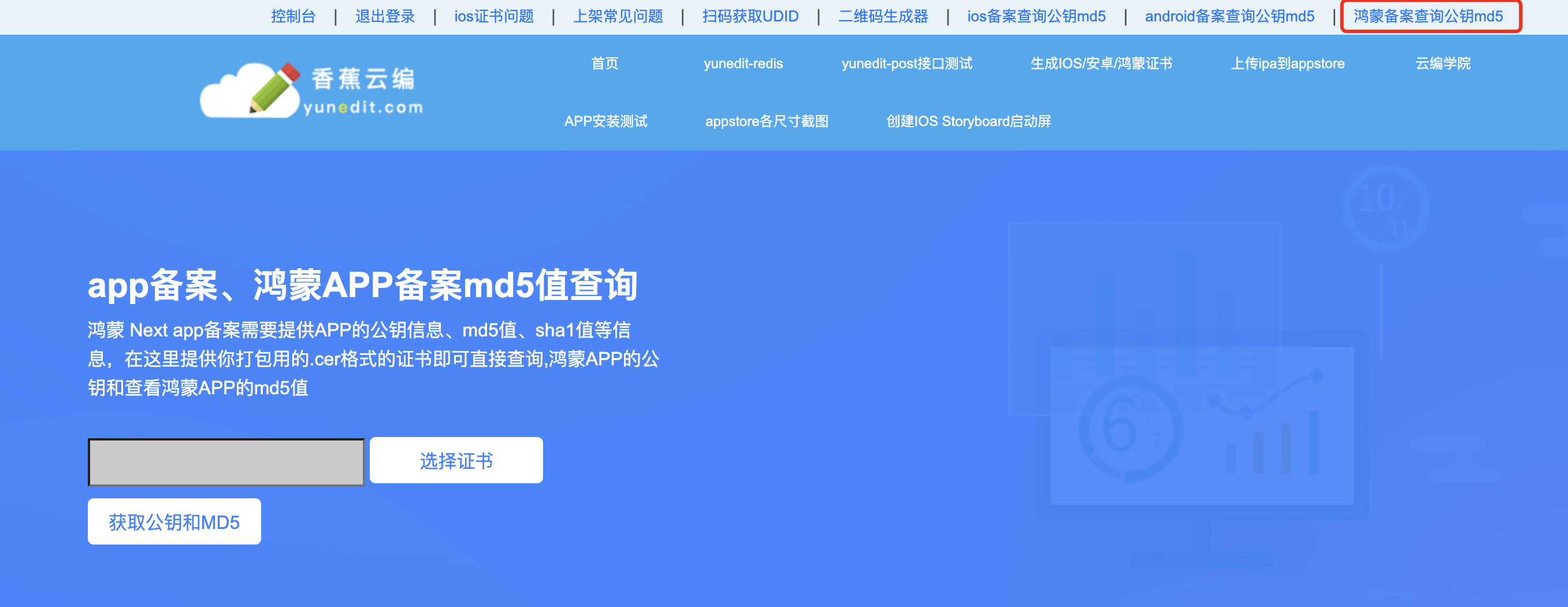
Task: Open yunedit-redis menu item
Action: 743,64
